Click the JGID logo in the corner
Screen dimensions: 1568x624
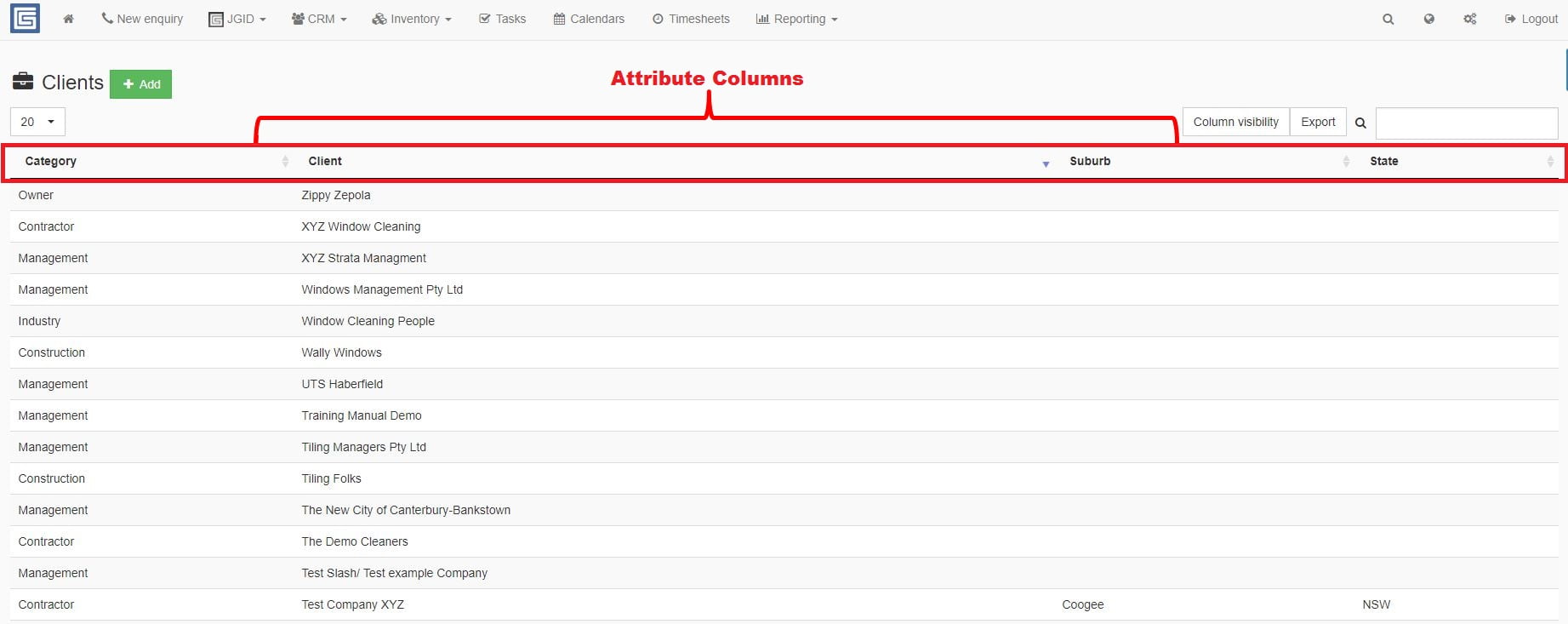(25, 18)
